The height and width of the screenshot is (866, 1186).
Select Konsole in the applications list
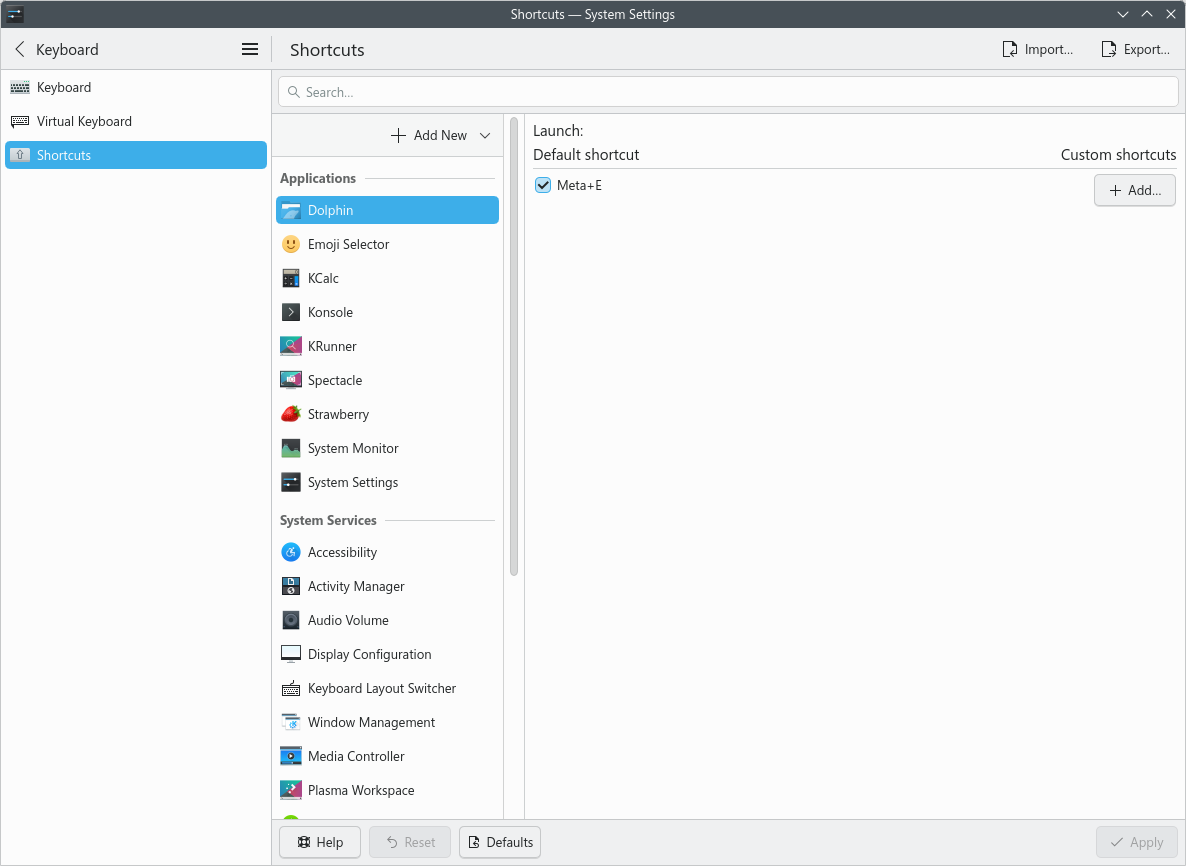coord(387,312)
